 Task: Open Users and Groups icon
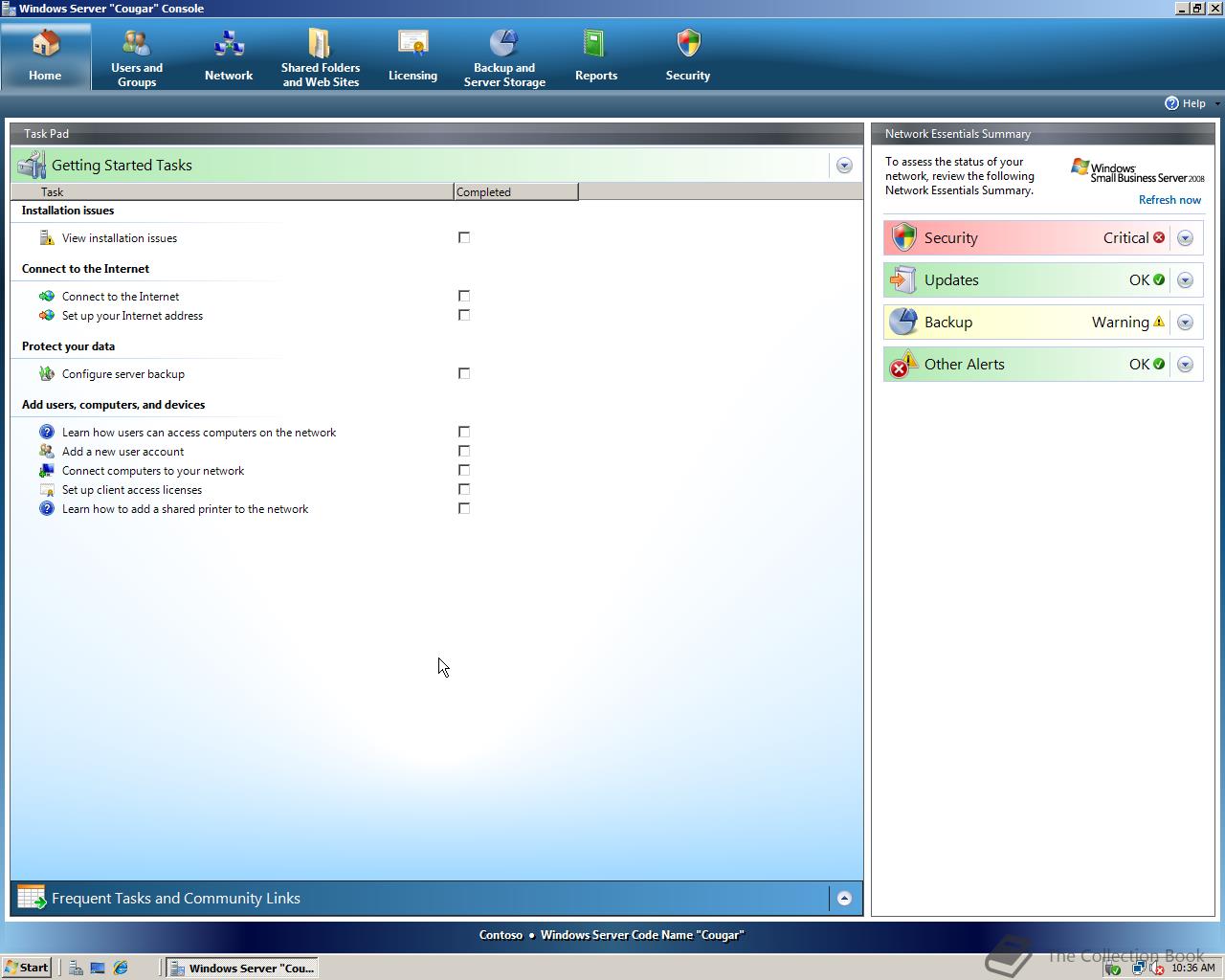pos(137,43)
